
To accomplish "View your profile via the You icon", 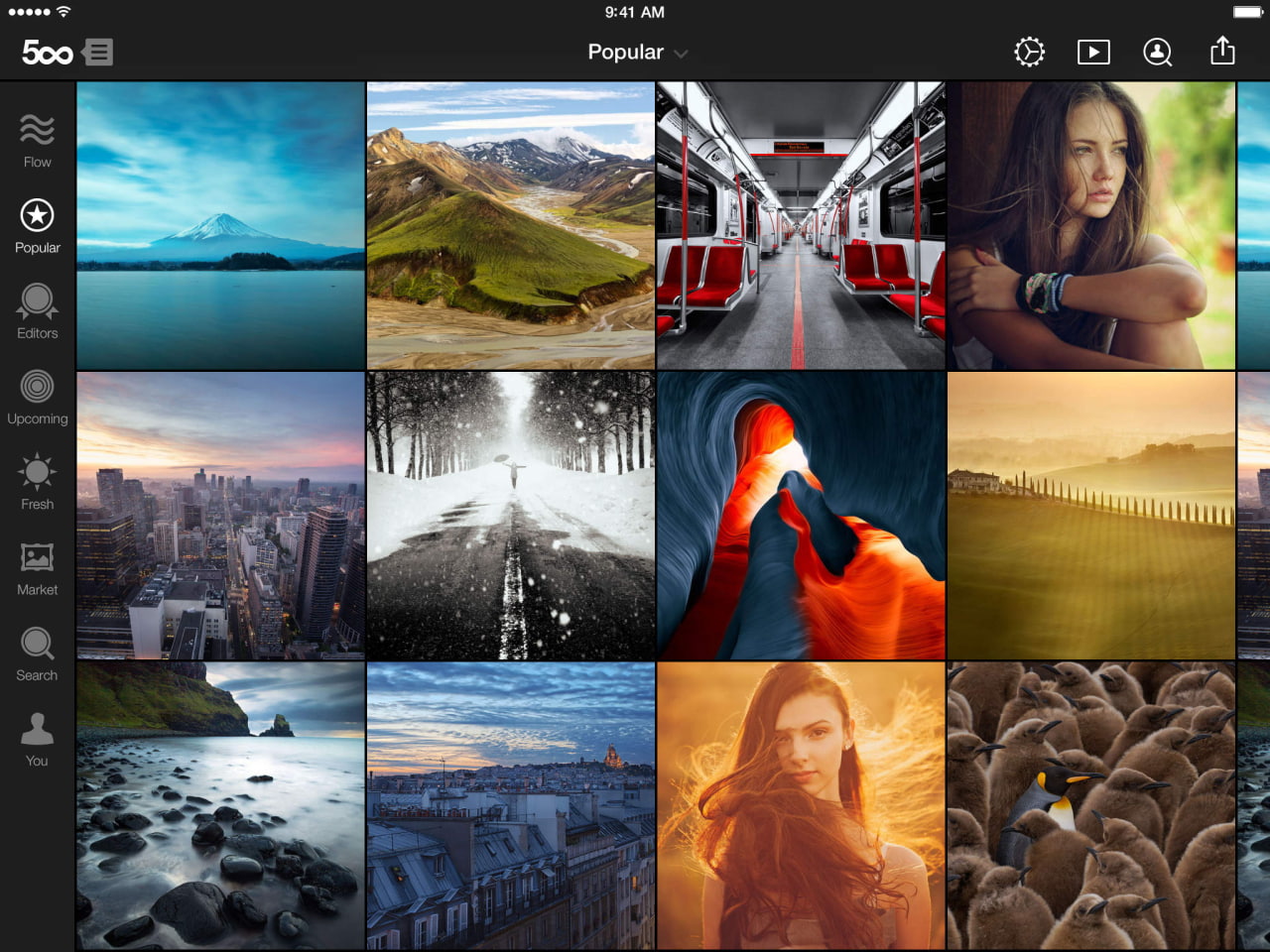I will click(37, 735).
